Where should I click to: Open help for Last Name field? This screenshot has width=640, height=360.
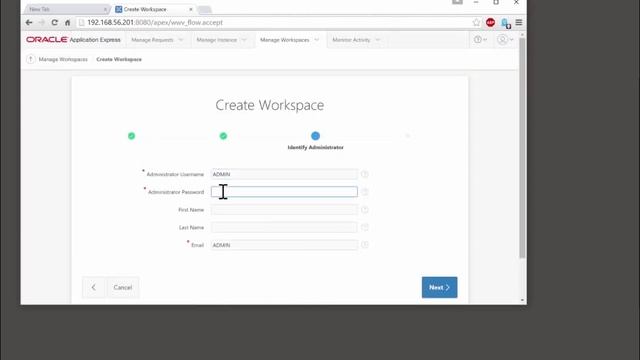[364, 227]
